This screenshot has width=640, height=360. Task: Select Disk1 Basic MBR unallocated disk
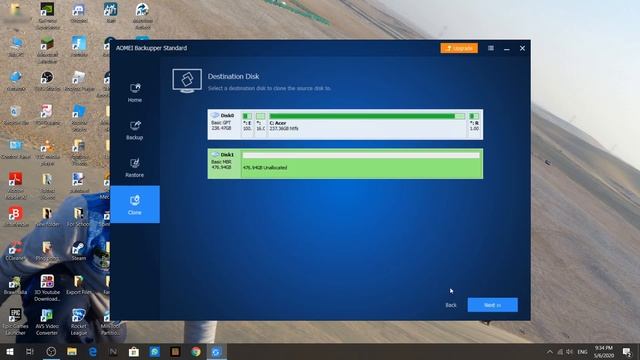345,164
